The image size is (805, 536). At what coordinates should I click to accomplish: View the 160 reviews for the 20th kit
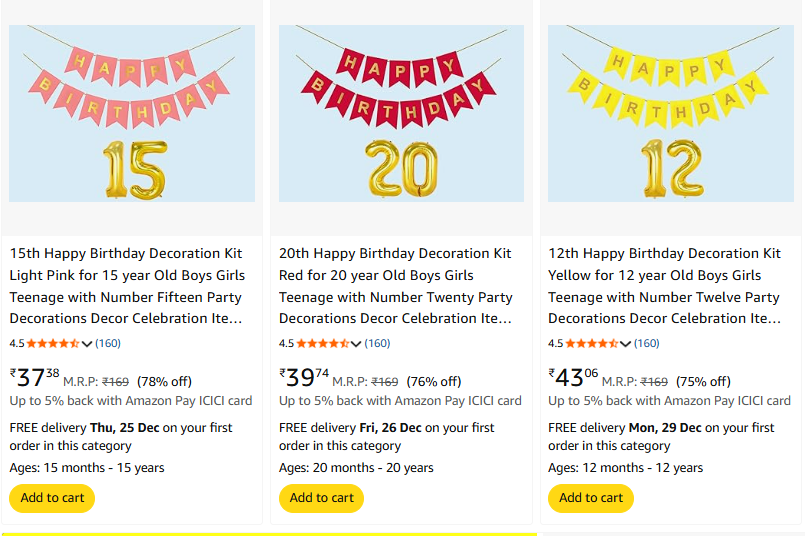coord(377,344)
